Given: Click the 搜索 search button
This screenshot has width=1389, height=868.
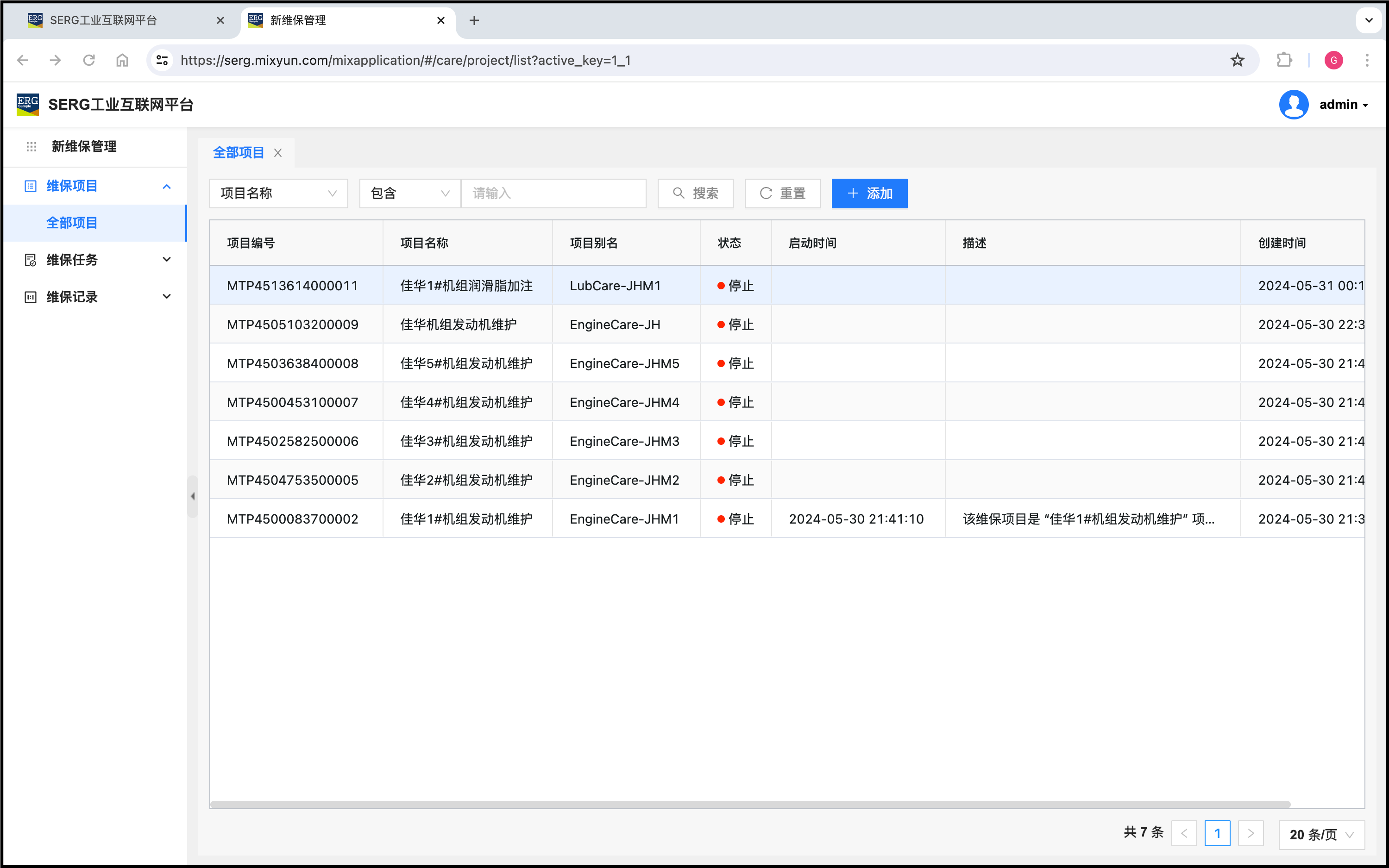Looking at the screenshot, I should click(695, 194).
